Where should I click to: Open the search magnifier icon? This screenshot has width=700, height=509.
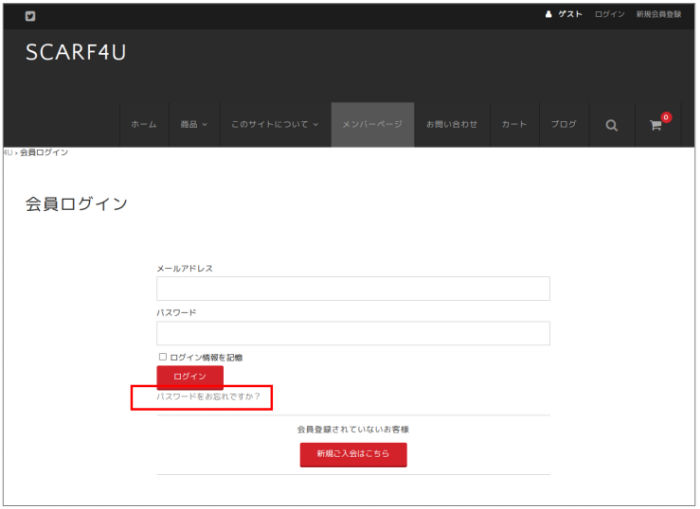[x=611, y=125]
